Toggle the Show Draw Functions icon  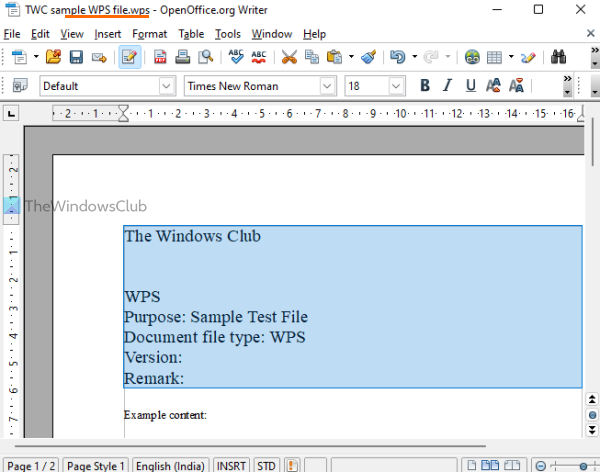coord(528,57)
